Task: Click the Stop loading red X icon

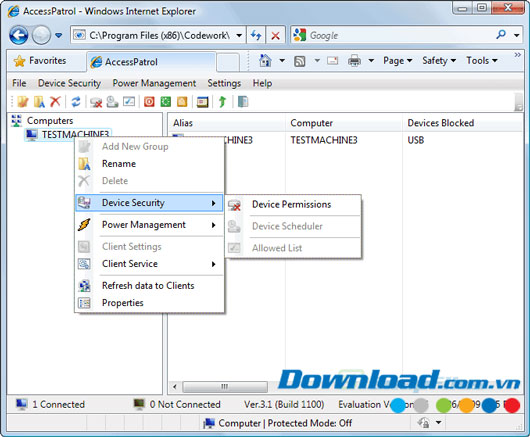Action: (275, 35)
